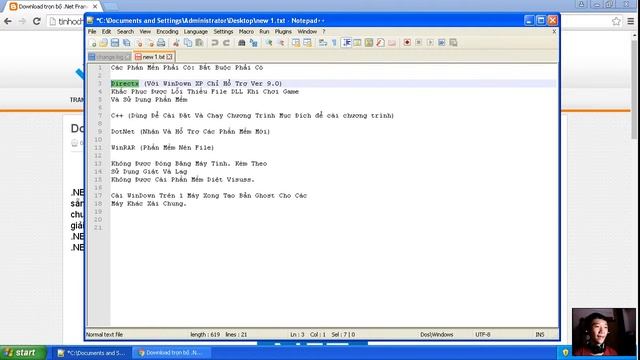Open the ? help menu

pos(324,31)
